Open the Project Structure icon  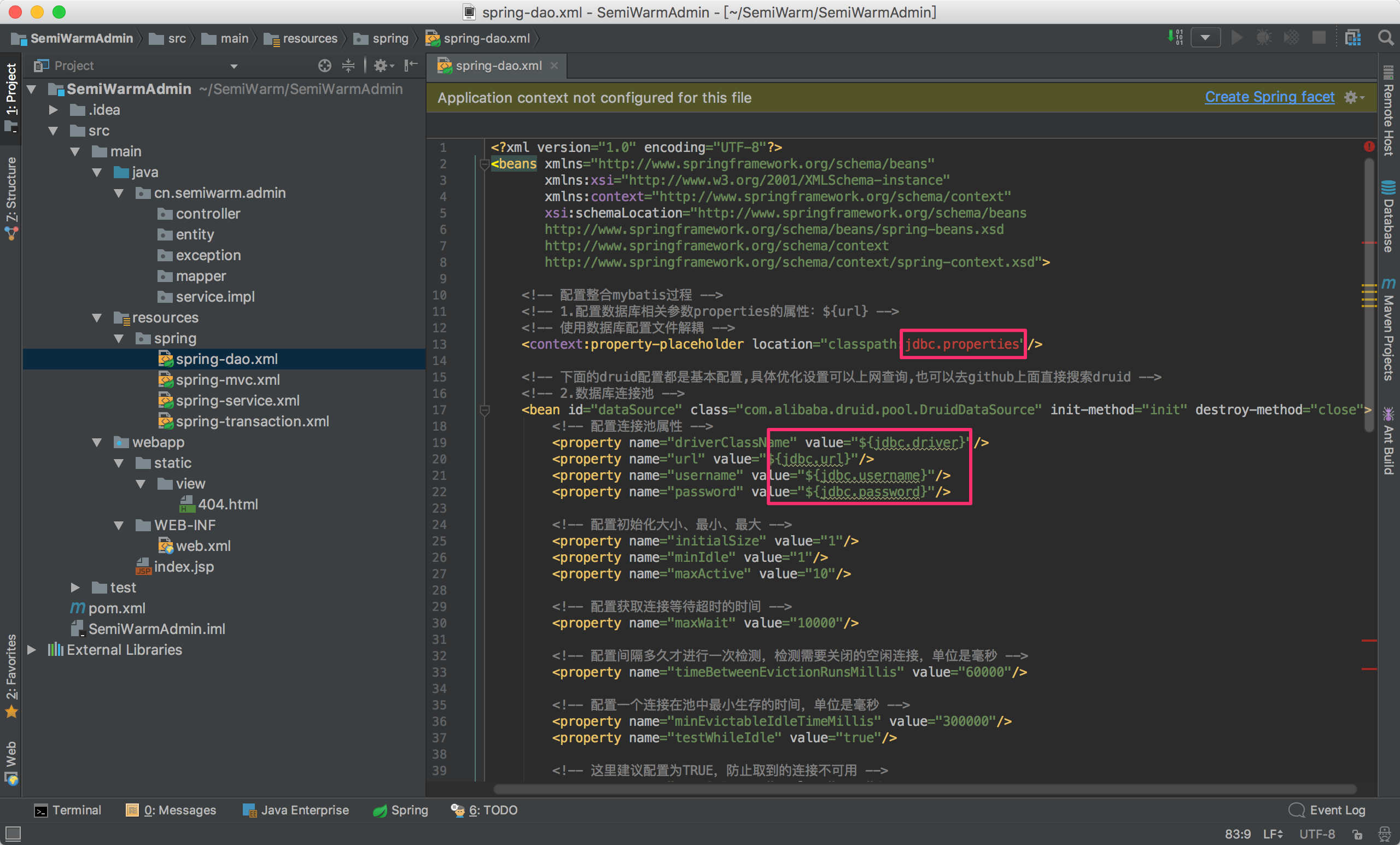(1353, 38)
